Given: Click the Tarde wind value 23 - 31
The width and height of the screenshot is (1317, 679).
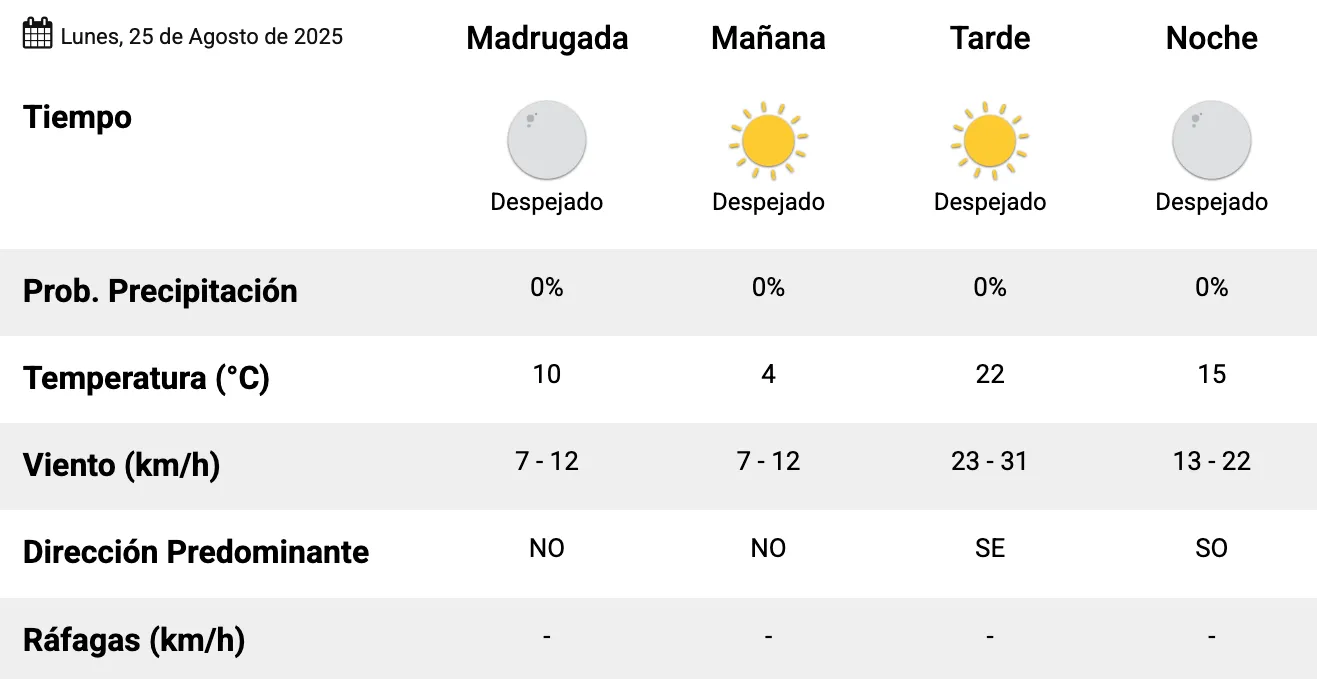Looking at the screenshot, I should [x=990, y=461].
